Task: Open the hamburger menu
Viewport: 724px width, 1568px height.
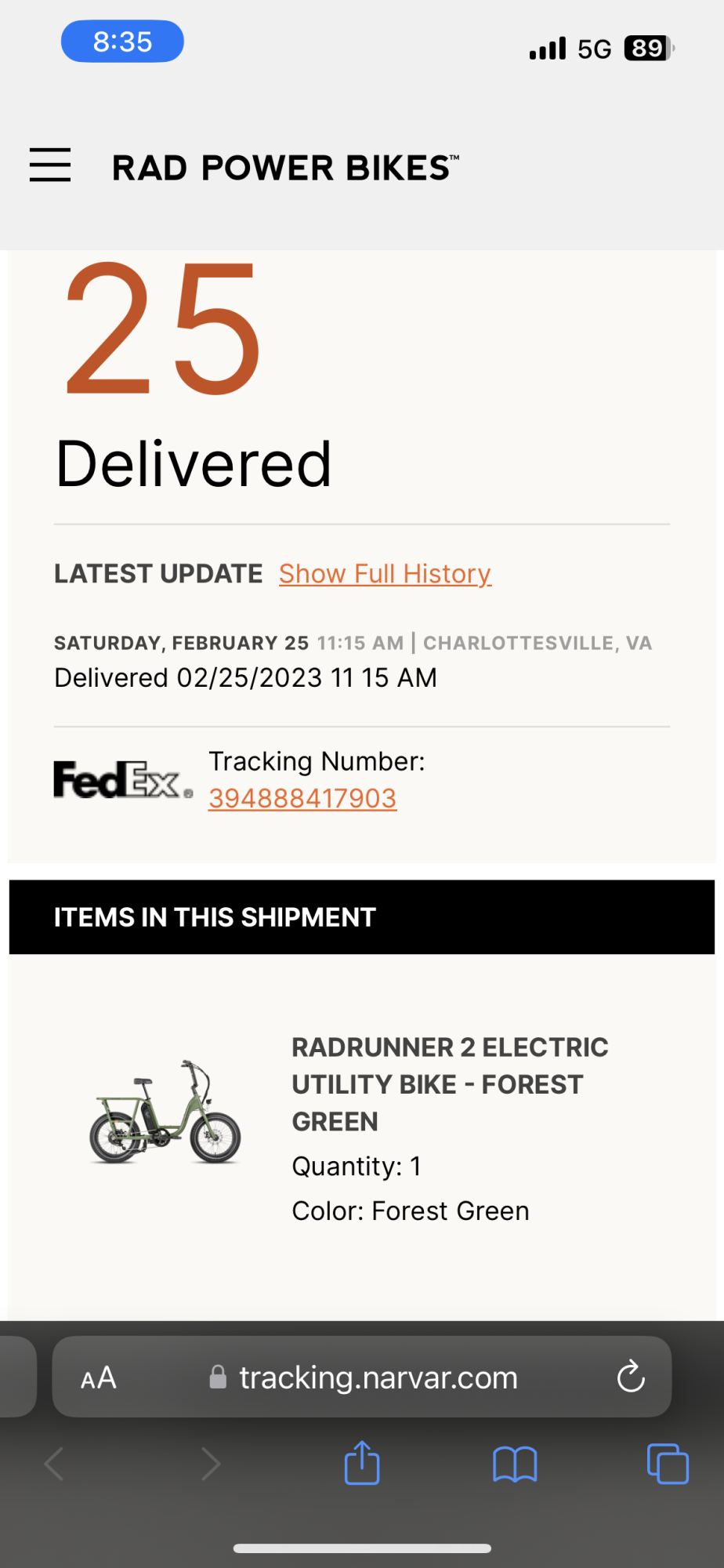Action: (50, 165)
